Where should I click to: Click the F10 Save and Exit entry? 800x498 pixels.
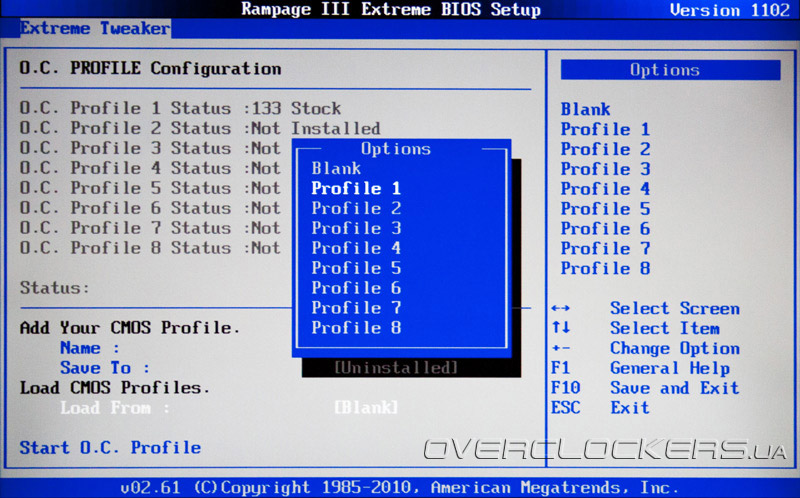click(x=645, y=388)
